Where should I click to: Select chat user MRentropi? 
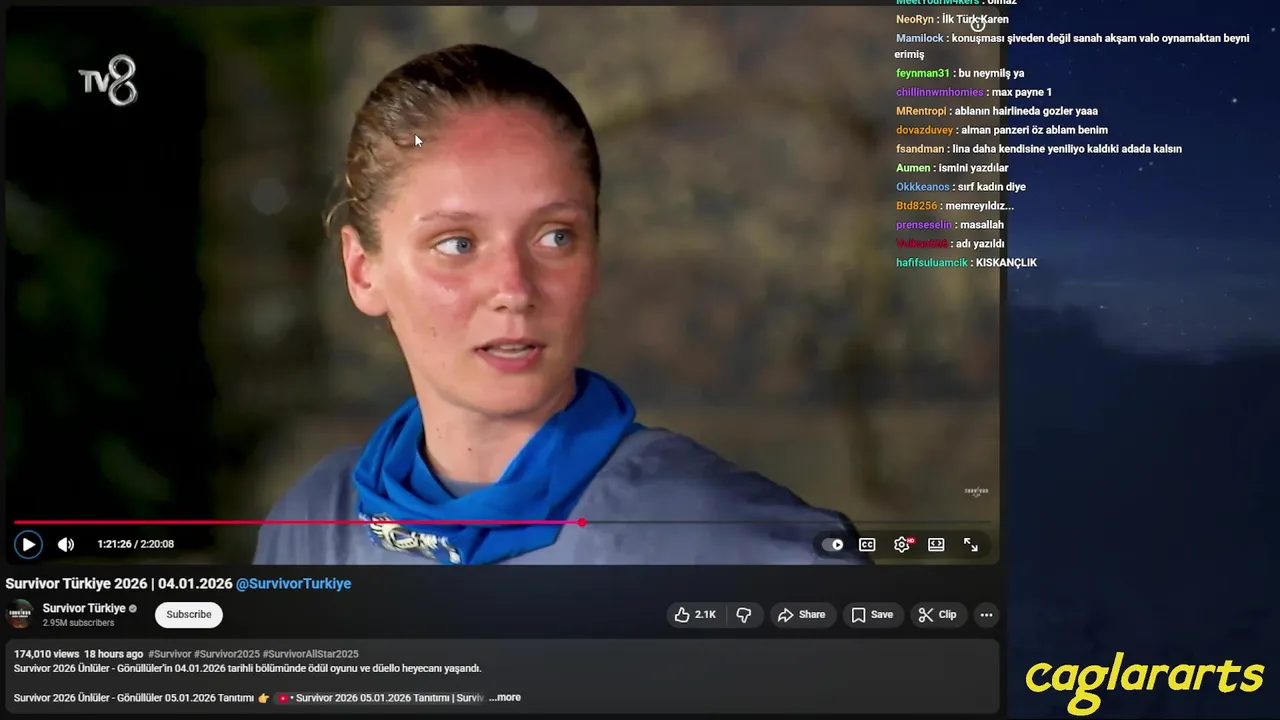tap(921, 111)
